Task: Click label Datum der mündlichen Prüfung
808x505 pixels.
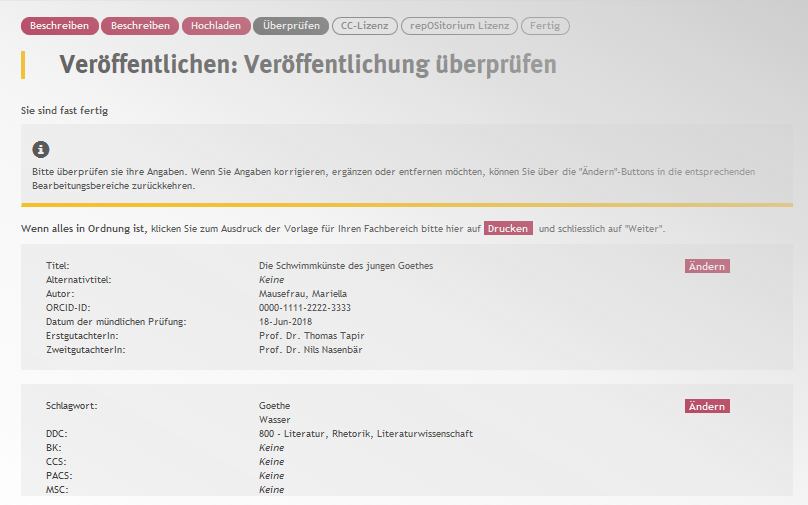Action: click(116, 322)
